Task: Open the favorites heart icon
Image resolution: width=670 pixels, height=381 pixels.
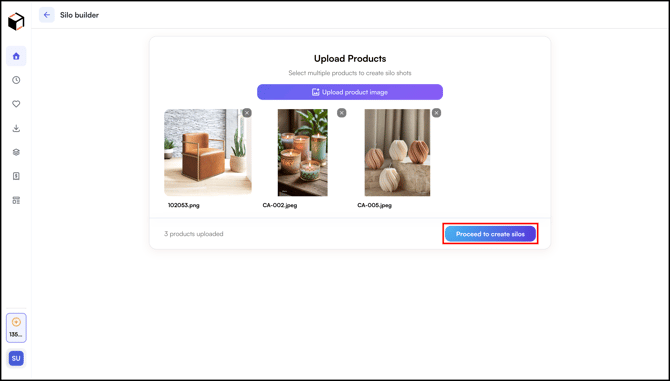Action: click(x=16, y=104)
